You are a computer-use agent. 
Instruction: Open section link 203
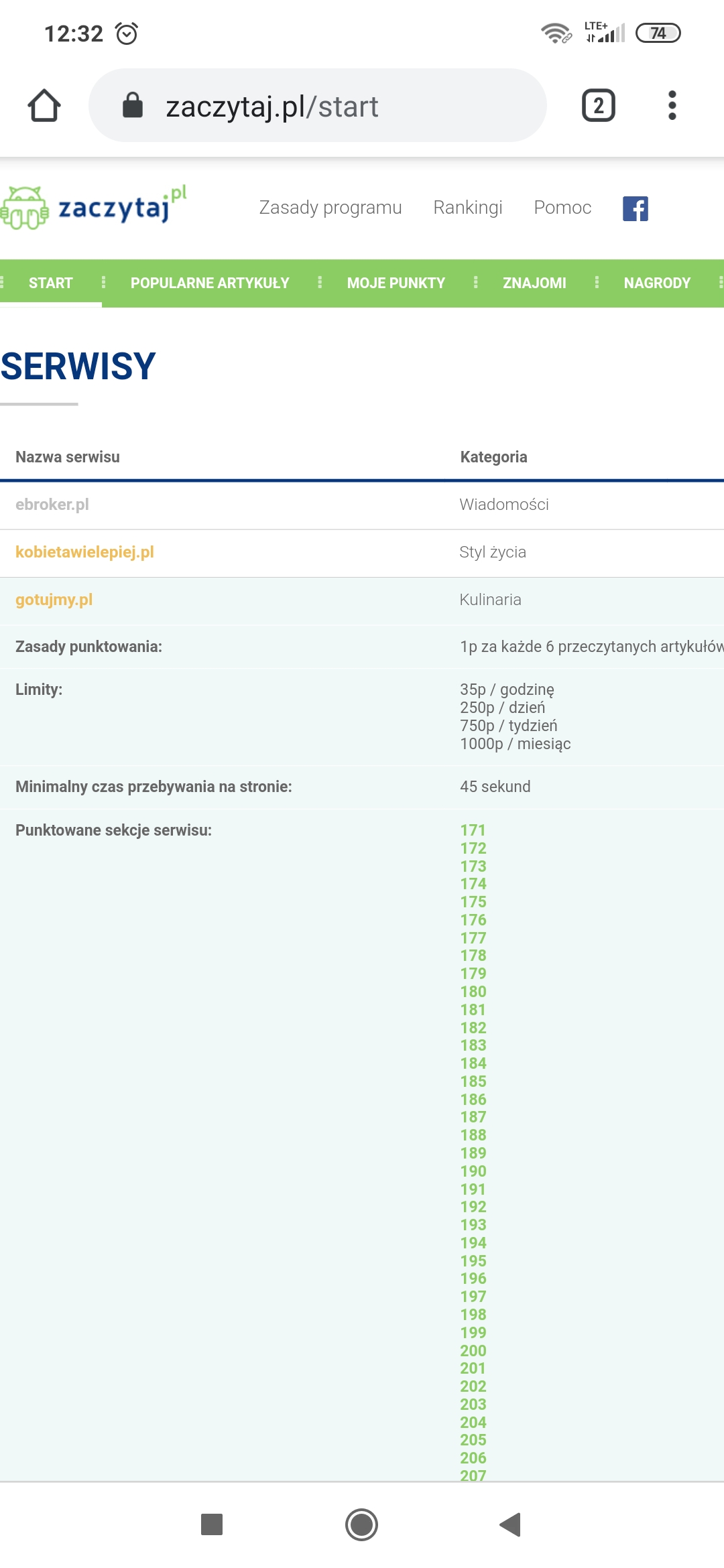473,1404
